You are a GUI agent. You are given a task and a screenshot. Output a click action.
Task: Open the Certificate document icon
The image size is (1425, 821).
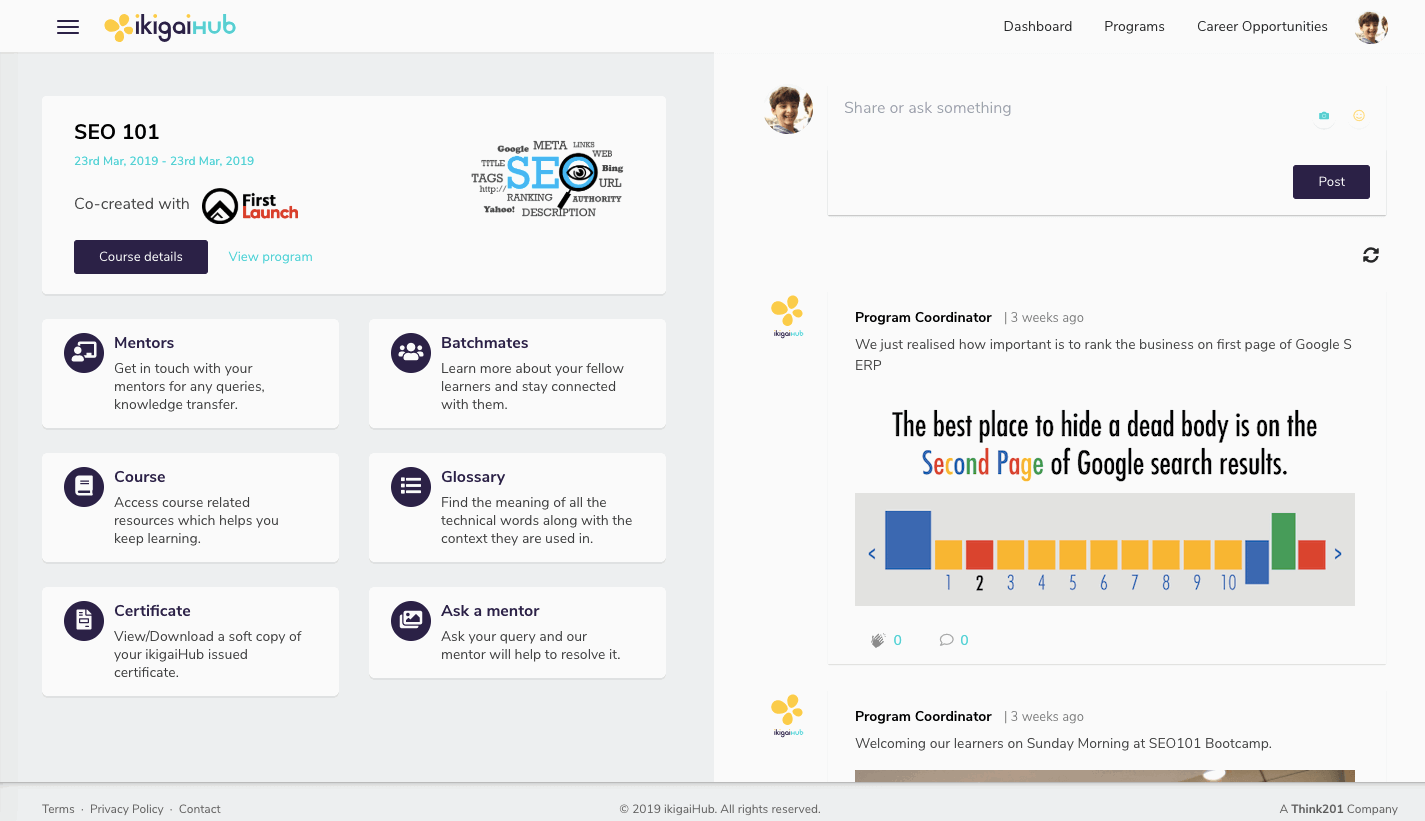coord(84,621)
